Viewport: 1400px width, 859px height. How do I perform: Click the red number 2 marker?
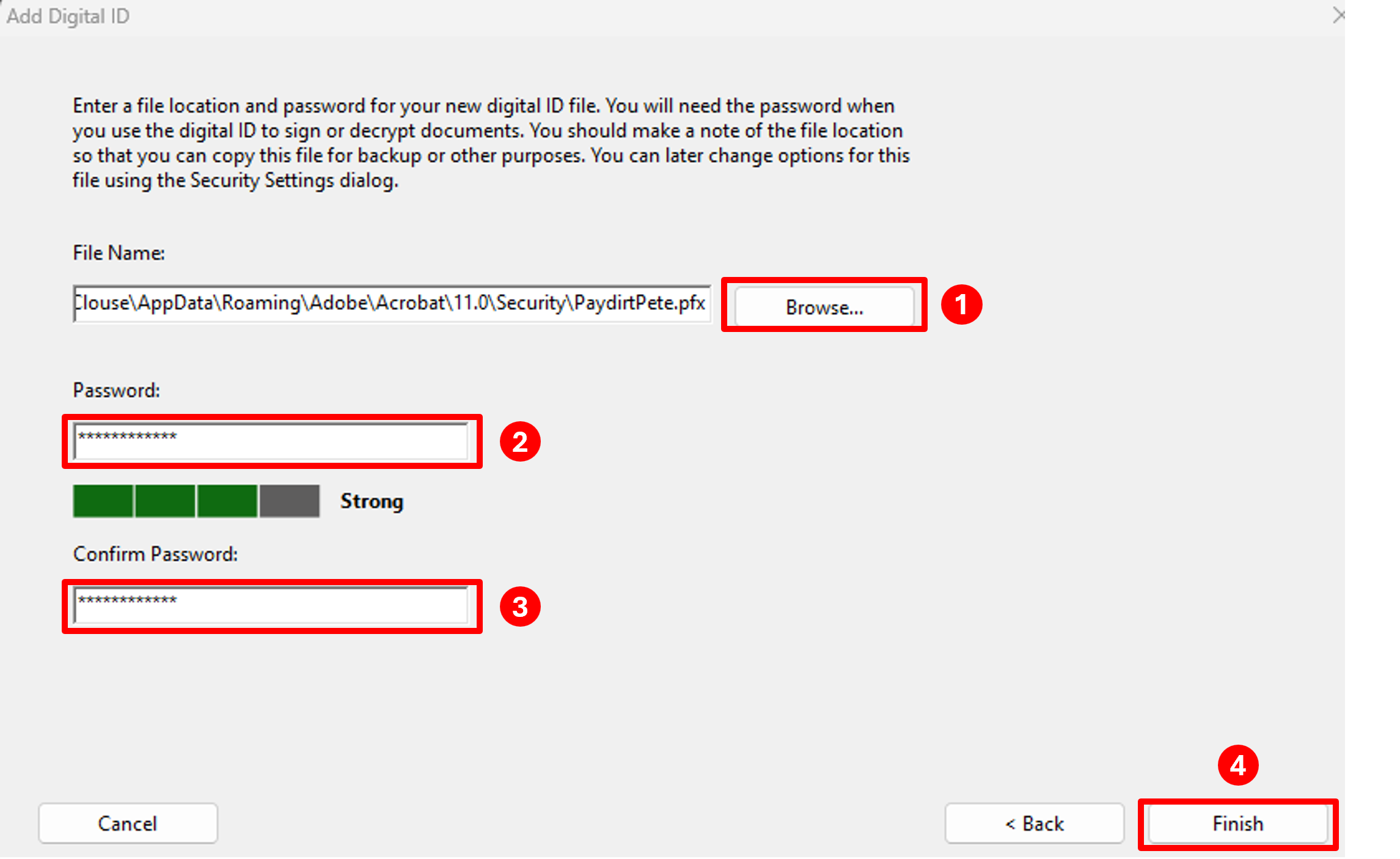pyautogui.click(x=519, y=441)
